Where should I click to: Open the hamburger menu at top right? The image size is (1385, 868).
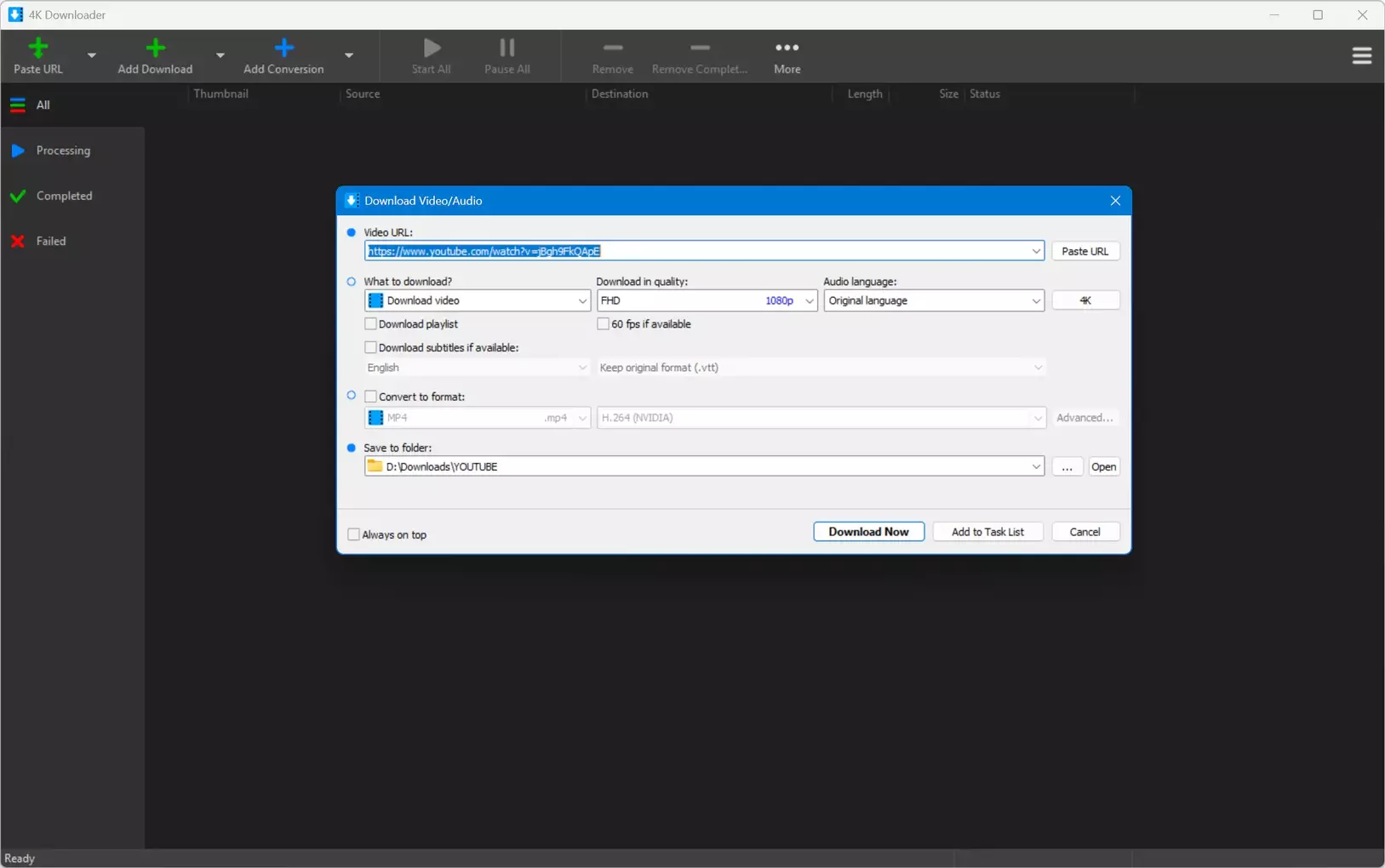[x=1361, y=56]
